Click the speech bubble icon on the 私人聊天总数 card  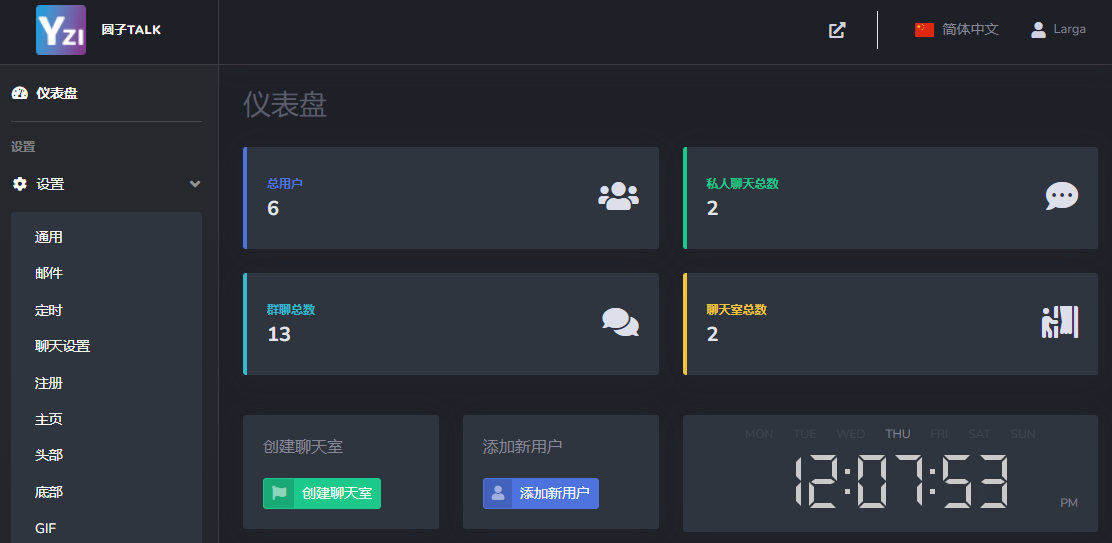click(1061, 196)
